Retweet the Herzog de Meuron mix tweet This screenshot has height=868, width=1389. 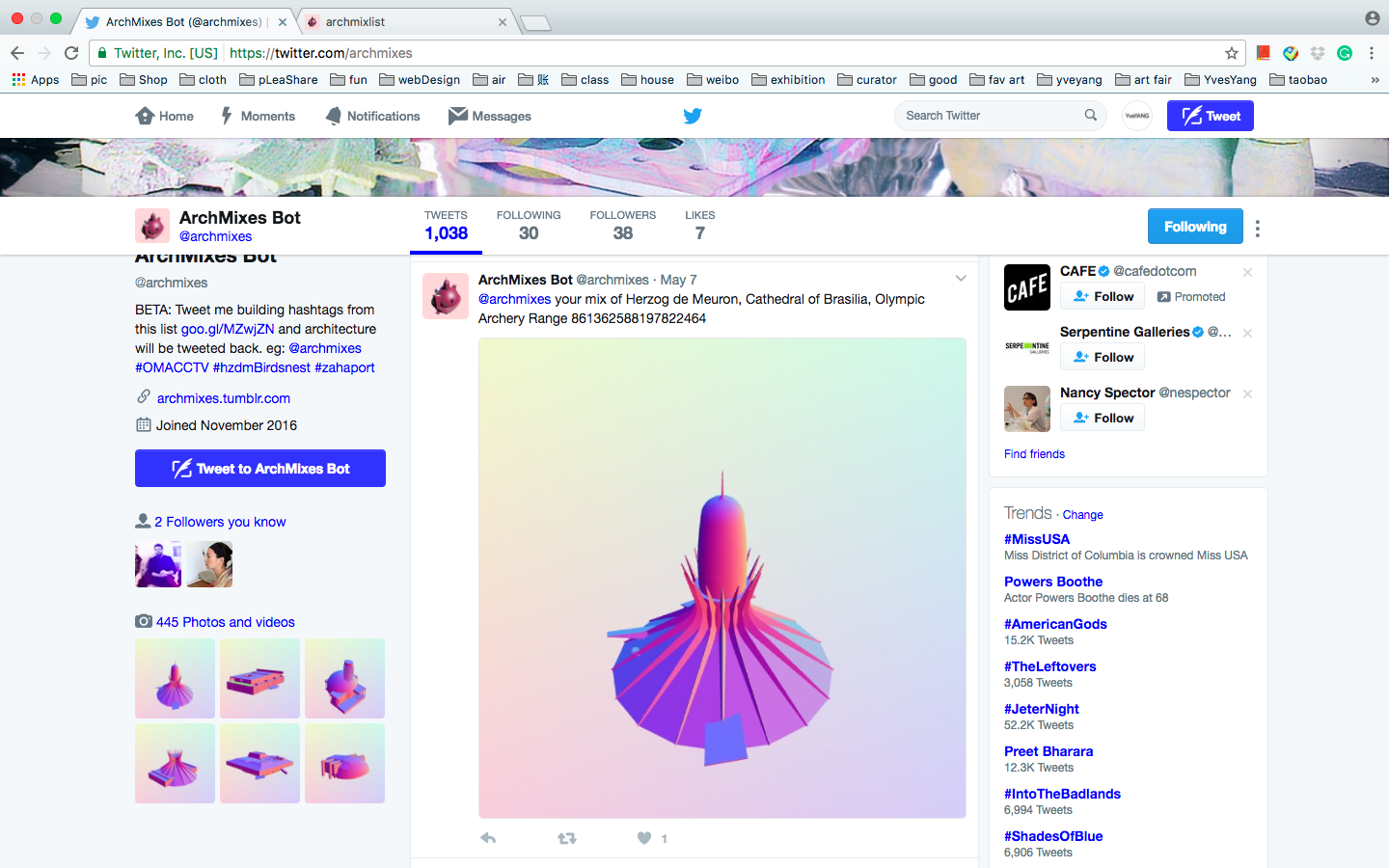point(567,838)
